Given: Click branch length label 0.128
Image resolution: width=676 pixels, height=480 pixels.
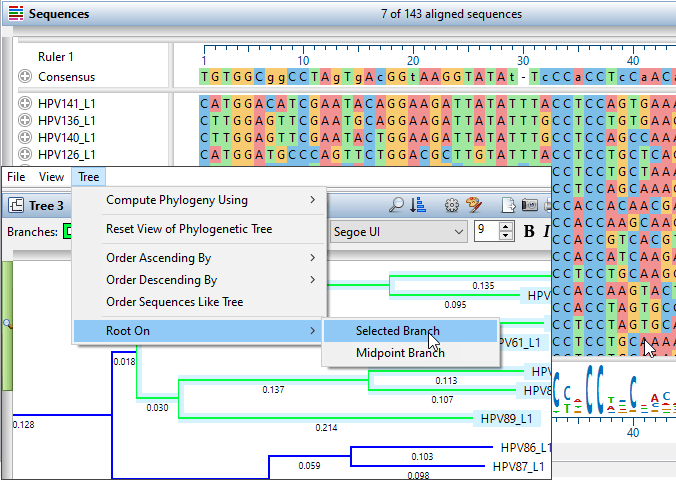Looking at the screenshot, I should pos(23,425).
